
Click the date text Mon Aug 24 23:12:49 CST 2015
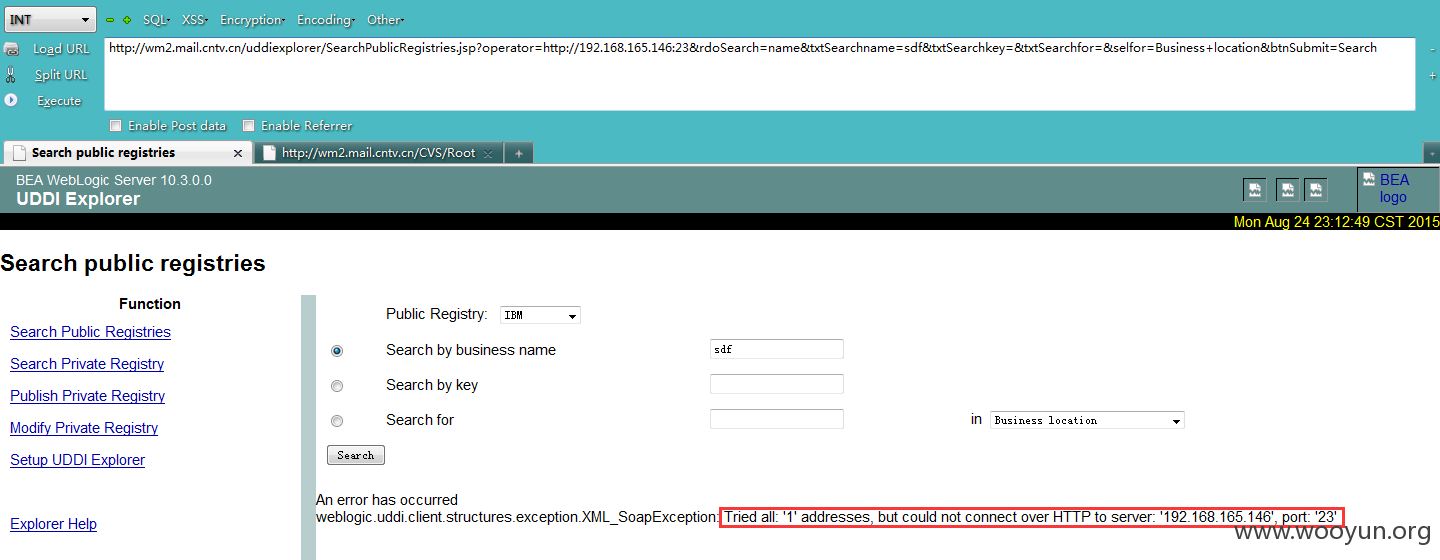click(1336, 222)
